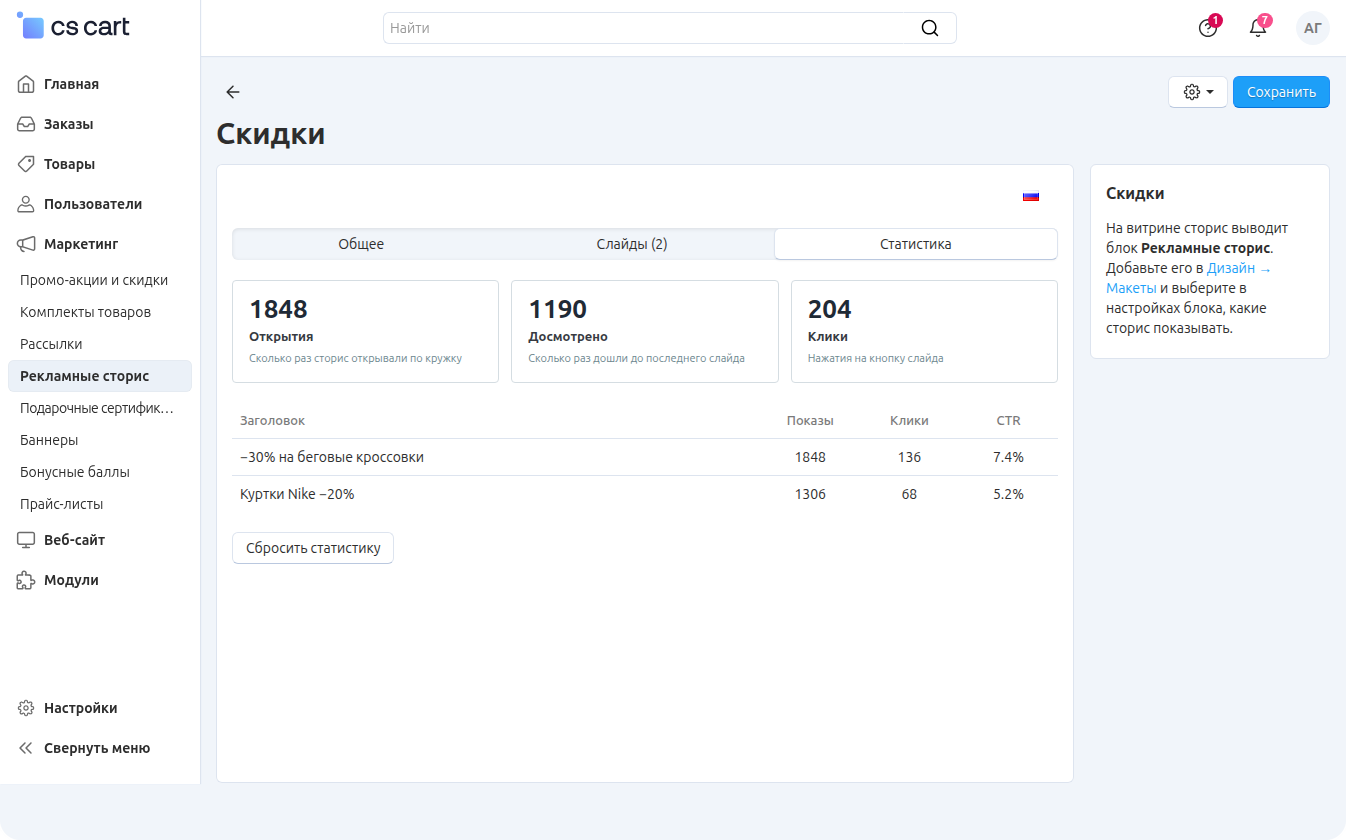Follow the Дизайн → Макеты link
The height and width of the screenshot is (840, 1346).
1189,278
